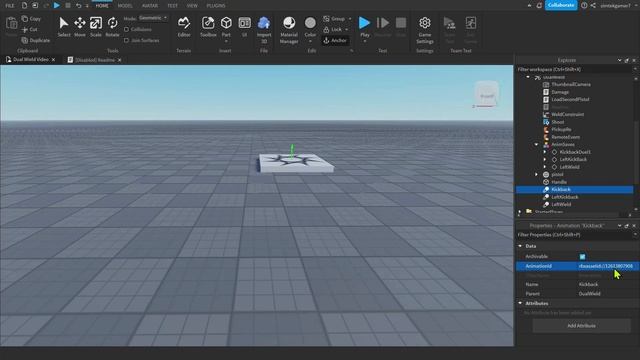The image size is (640, 360).
Task: Collapse the Attributes section
Action: point(520,303)
